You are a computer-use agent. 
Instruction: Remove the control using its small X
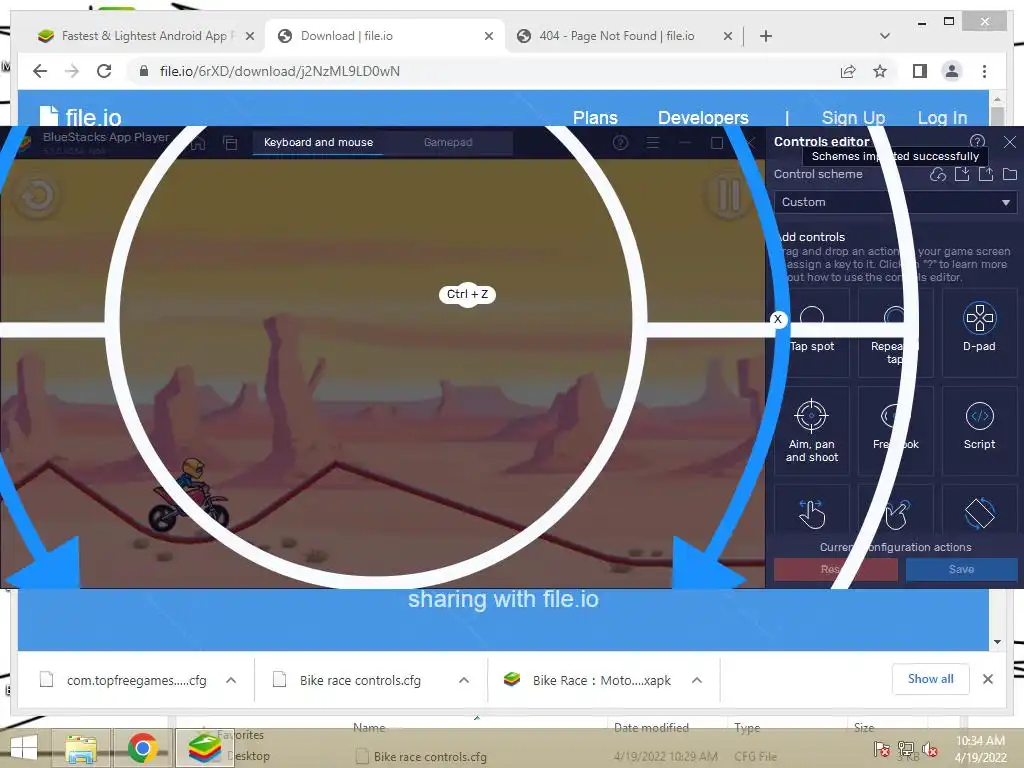point(777,319)
